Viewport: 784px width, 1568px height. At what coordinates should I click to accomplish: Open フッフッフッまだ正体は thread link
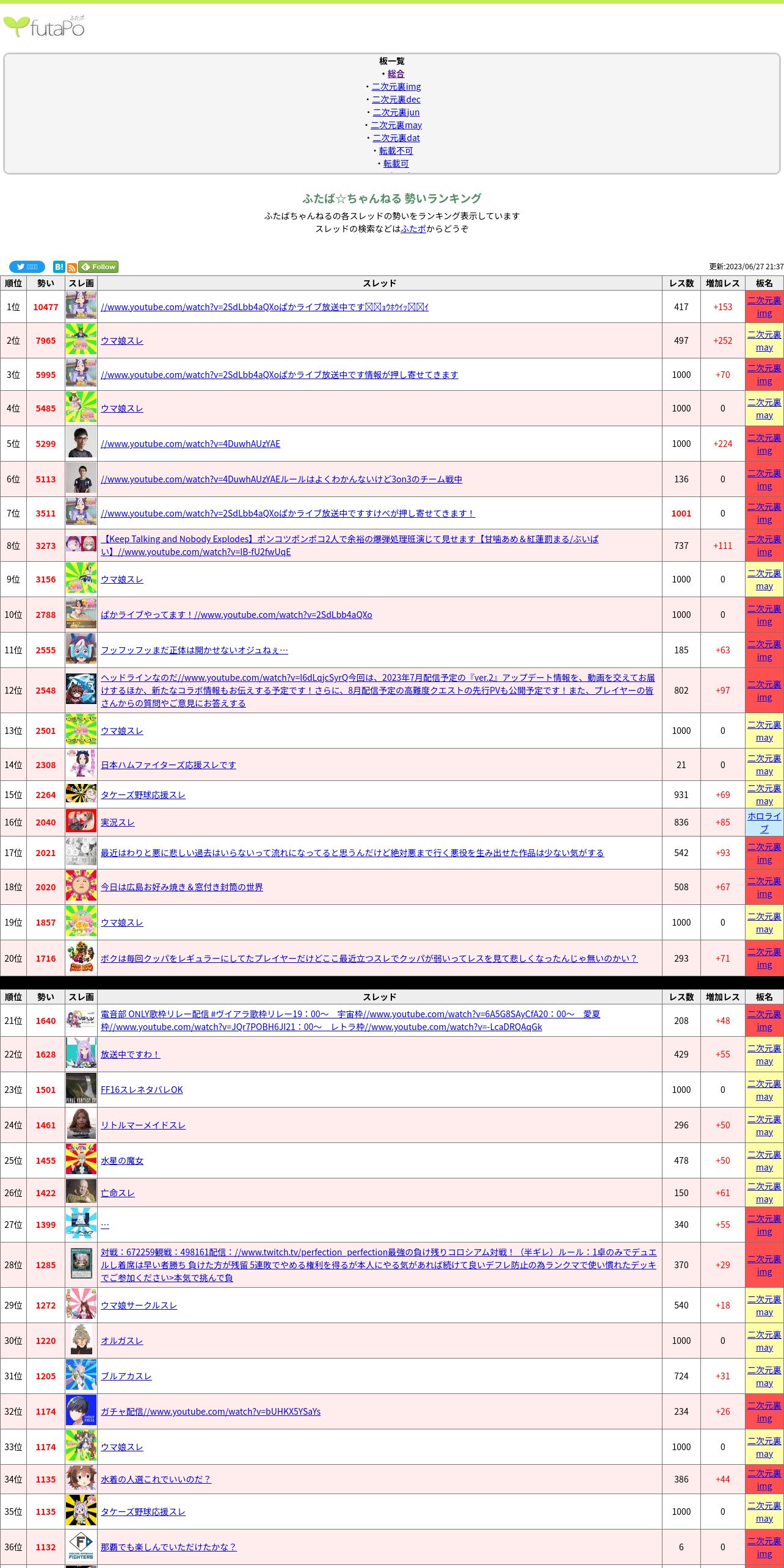click(x=194, y=650)
